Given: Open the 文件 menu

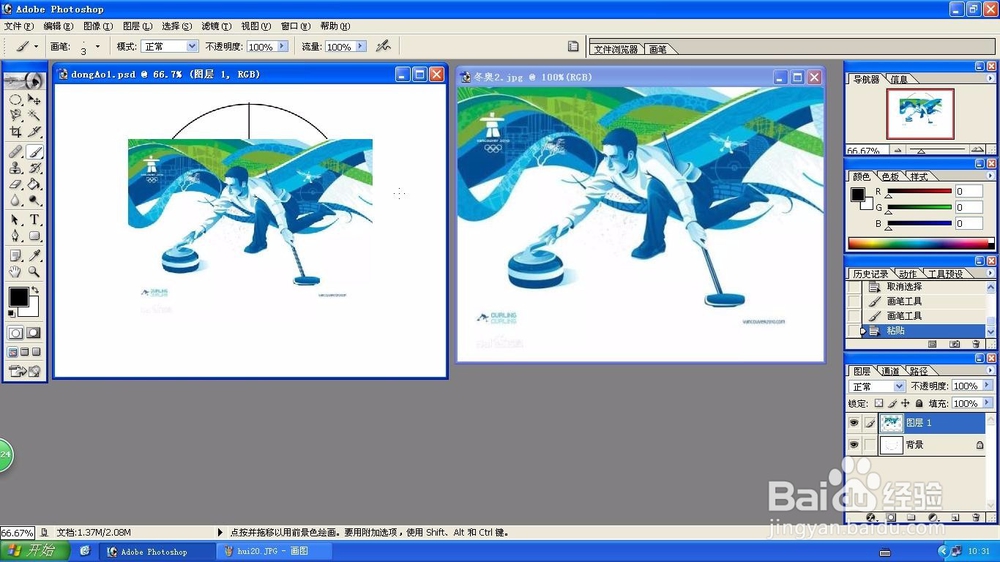Looking at the screenshot, I should point(18,26).
